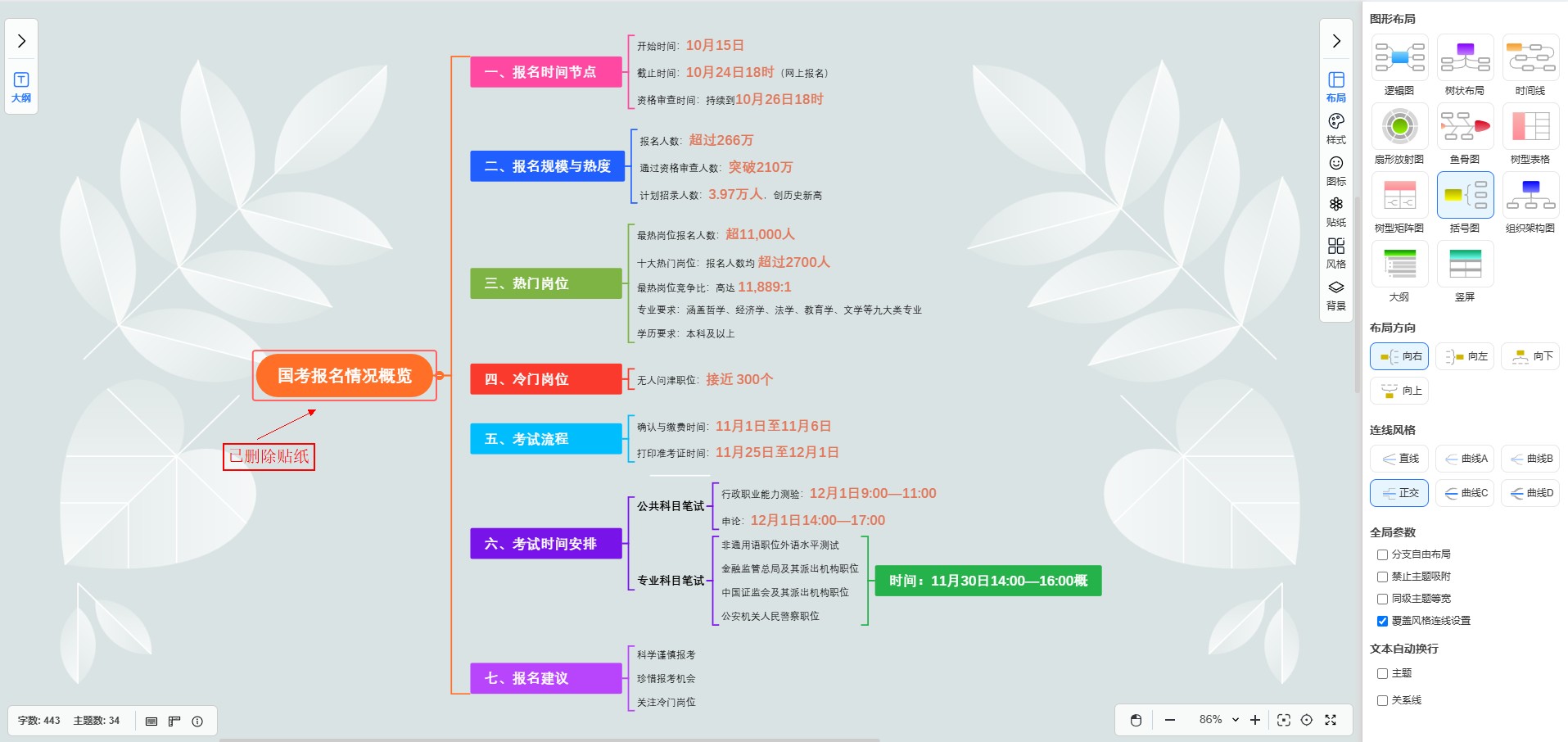Switch to the style tab
This screenshot has width=1568, height=742.
click(1336, 128)
